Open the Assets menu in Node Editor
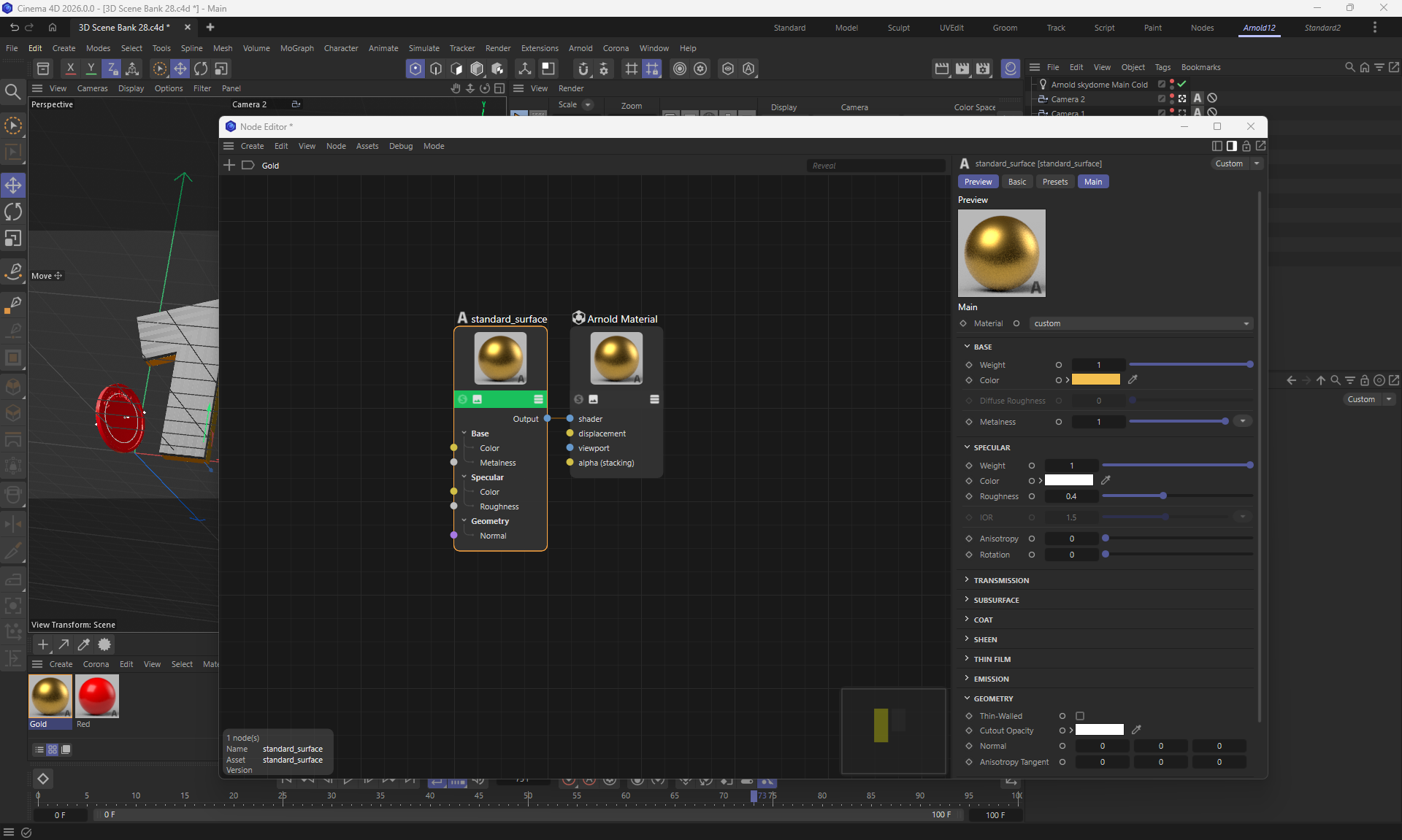 tap(367, 146)
